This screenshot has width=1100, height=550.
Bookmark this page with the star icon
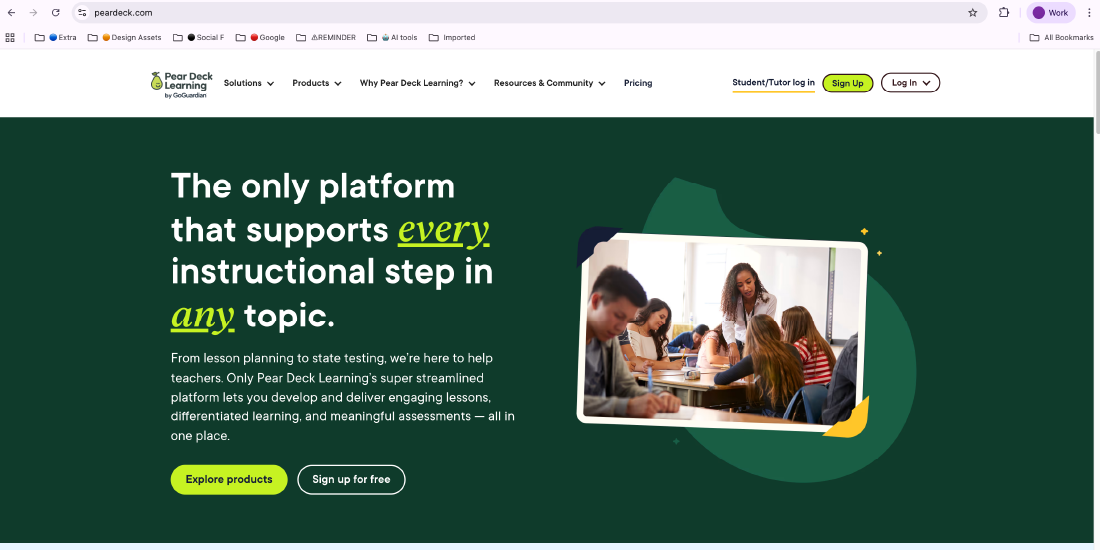[x=972, y=13]
